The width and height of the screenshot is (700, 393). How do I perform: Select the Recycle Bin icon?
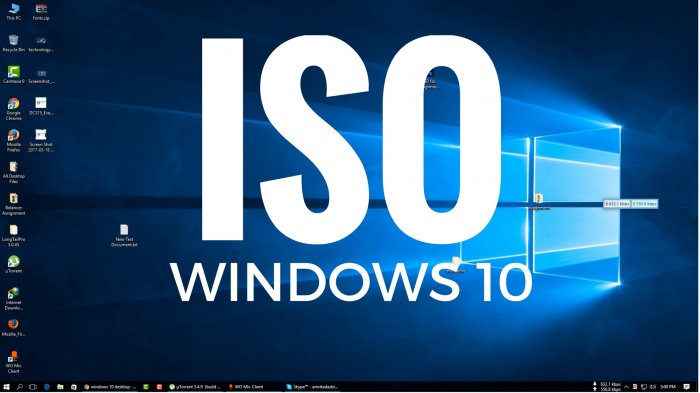click(x=13, y=43)
